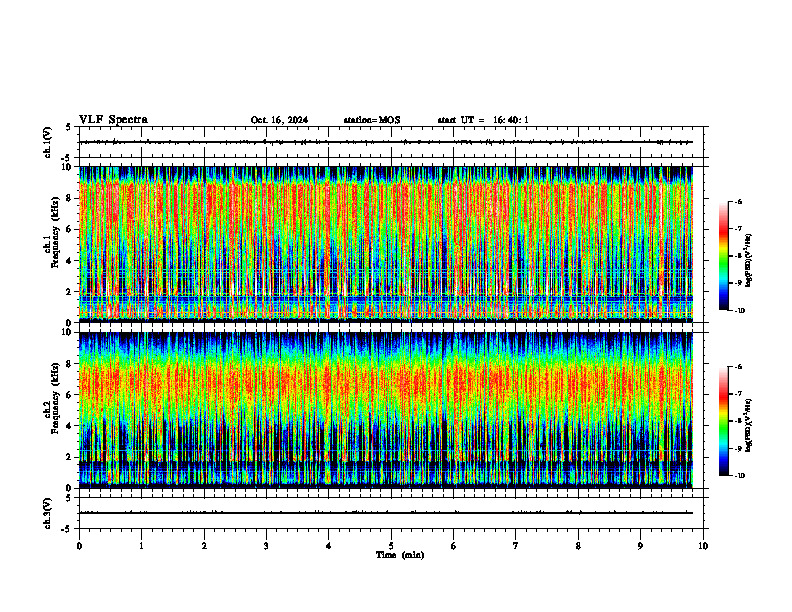
Task: Click the ch.2 spectrogram color scale bar
Action: click(x=723, y=421)
